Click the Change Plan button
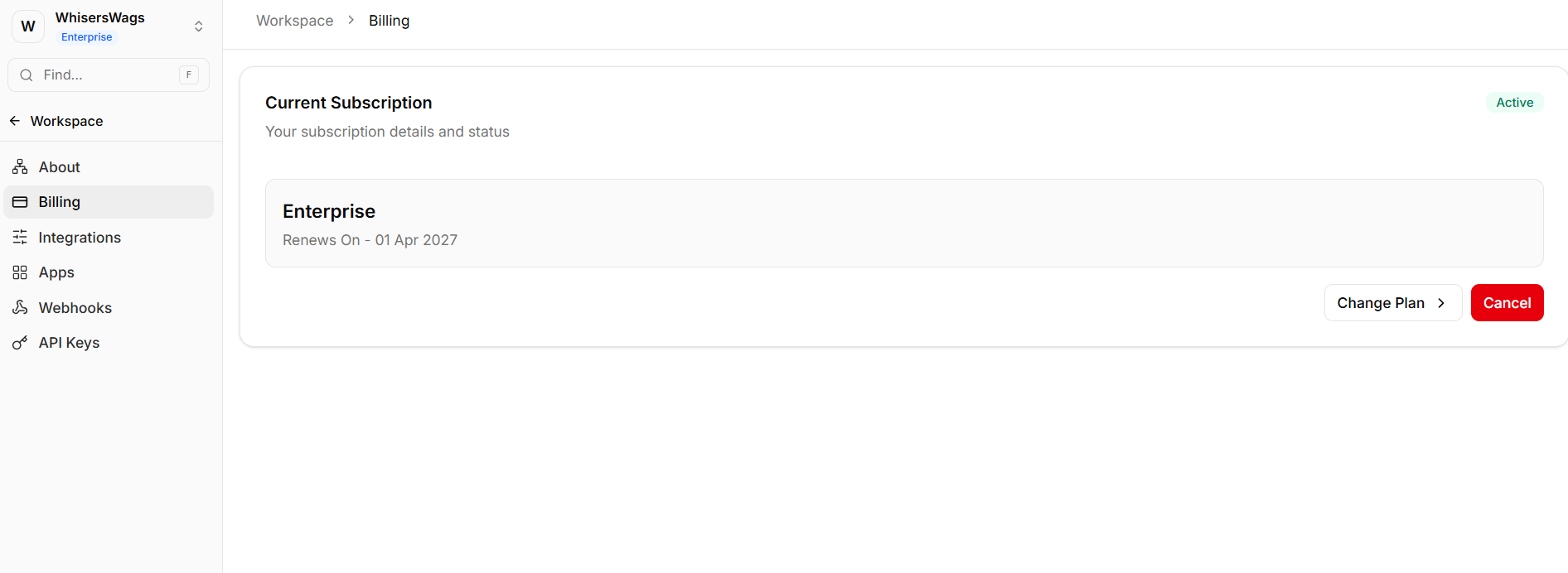1568x573 pixels. (1381, 303)
